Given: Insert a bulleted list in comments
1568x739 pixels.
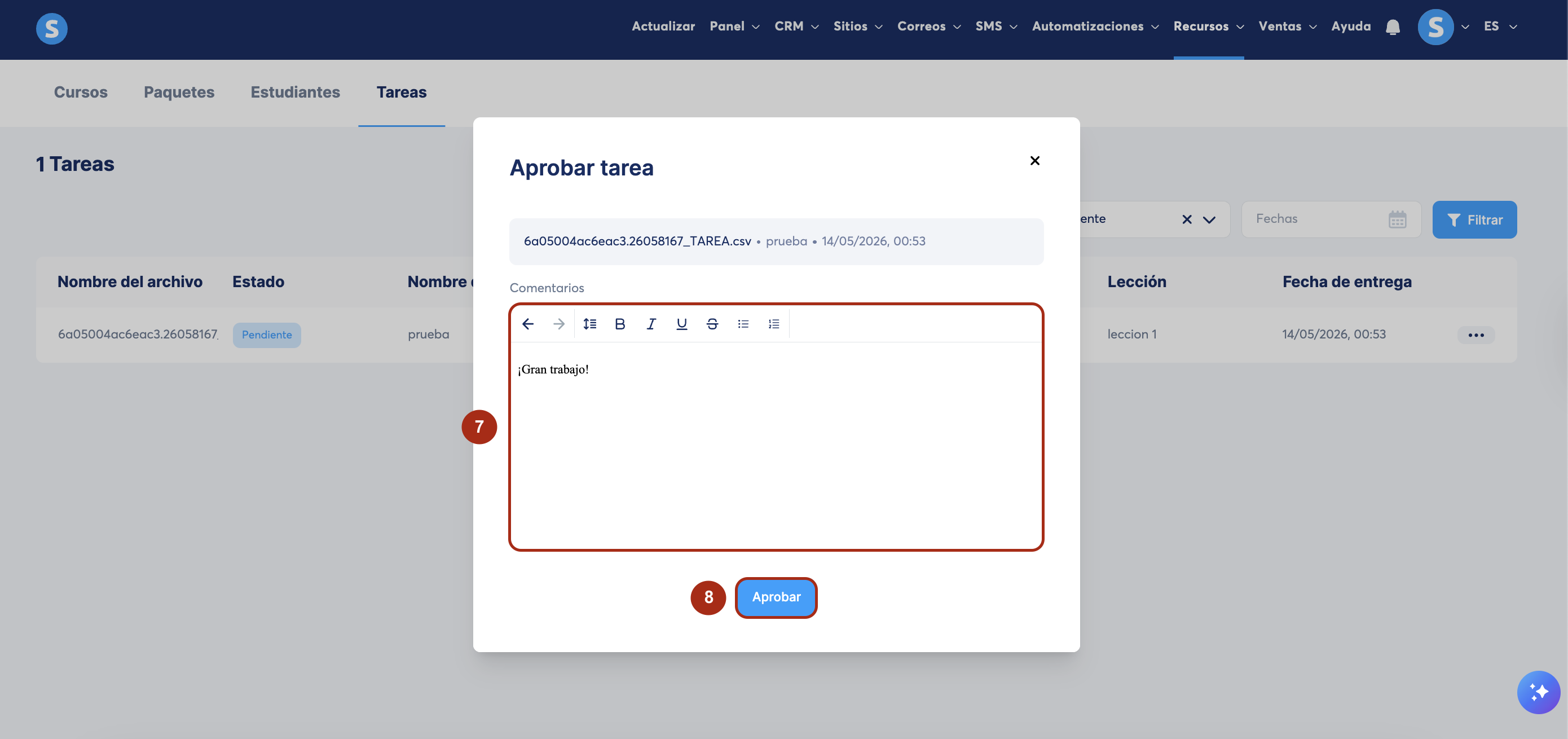Looking at the screenshot, I should click(743, 324).
